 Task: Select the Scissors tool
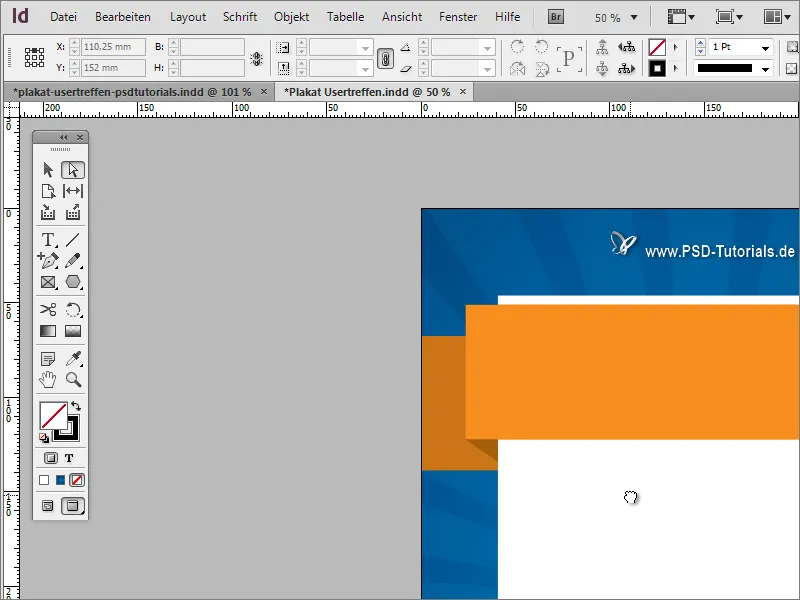click(48, 309)
